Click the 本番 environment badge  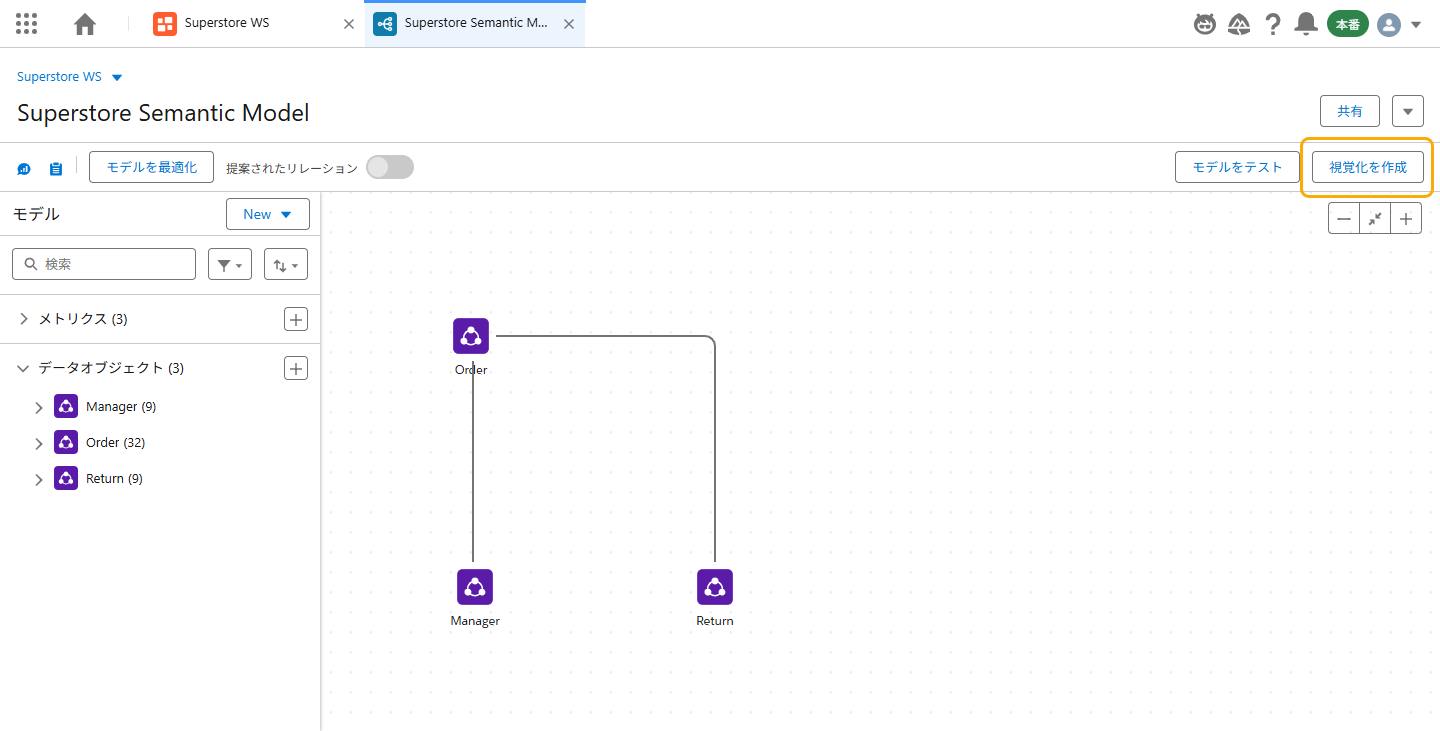pos(1348,24)
